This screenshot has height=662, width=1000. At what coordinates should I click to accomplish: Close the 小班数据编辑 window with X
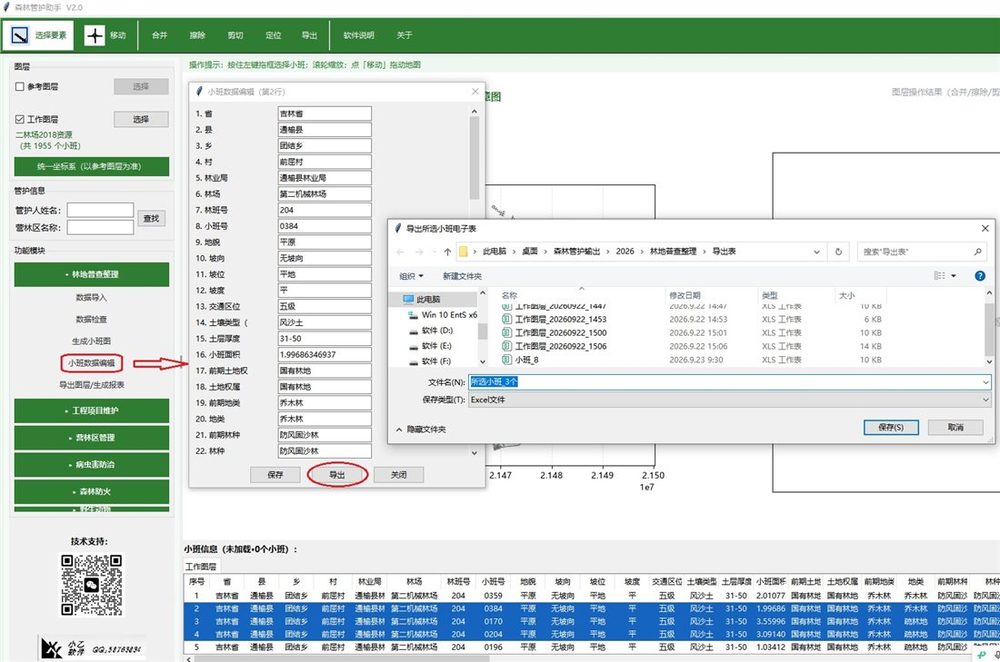(x=475, y=92)
